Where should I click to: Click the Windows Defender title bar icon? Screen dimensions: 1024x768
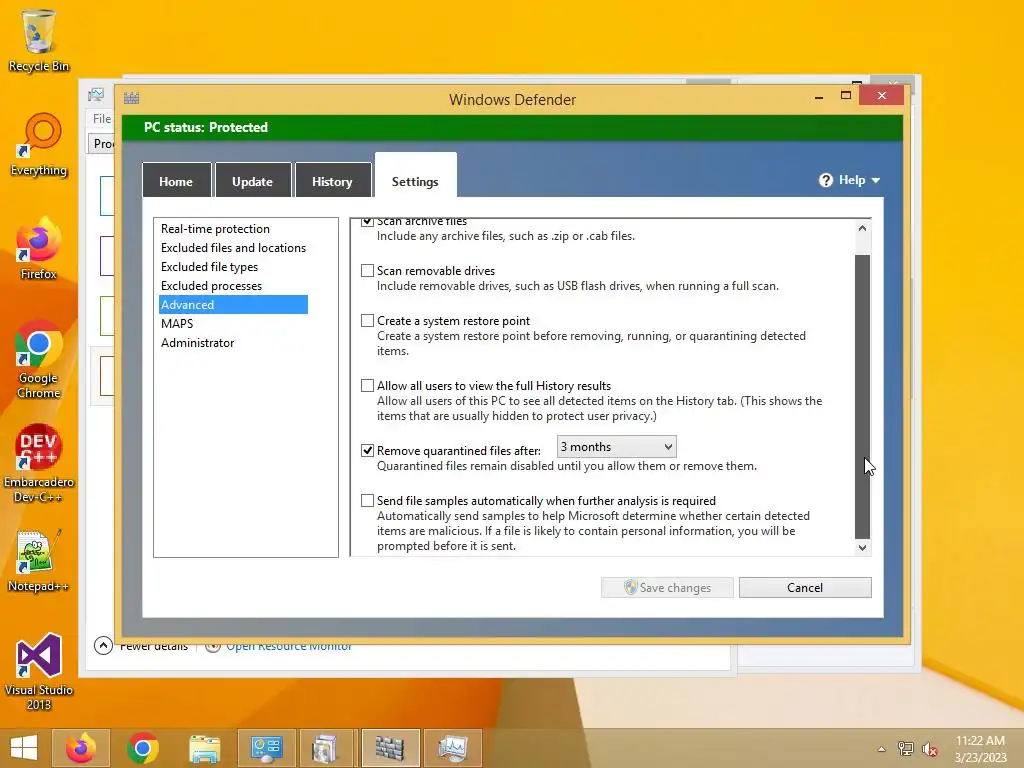tap(131, 99)
